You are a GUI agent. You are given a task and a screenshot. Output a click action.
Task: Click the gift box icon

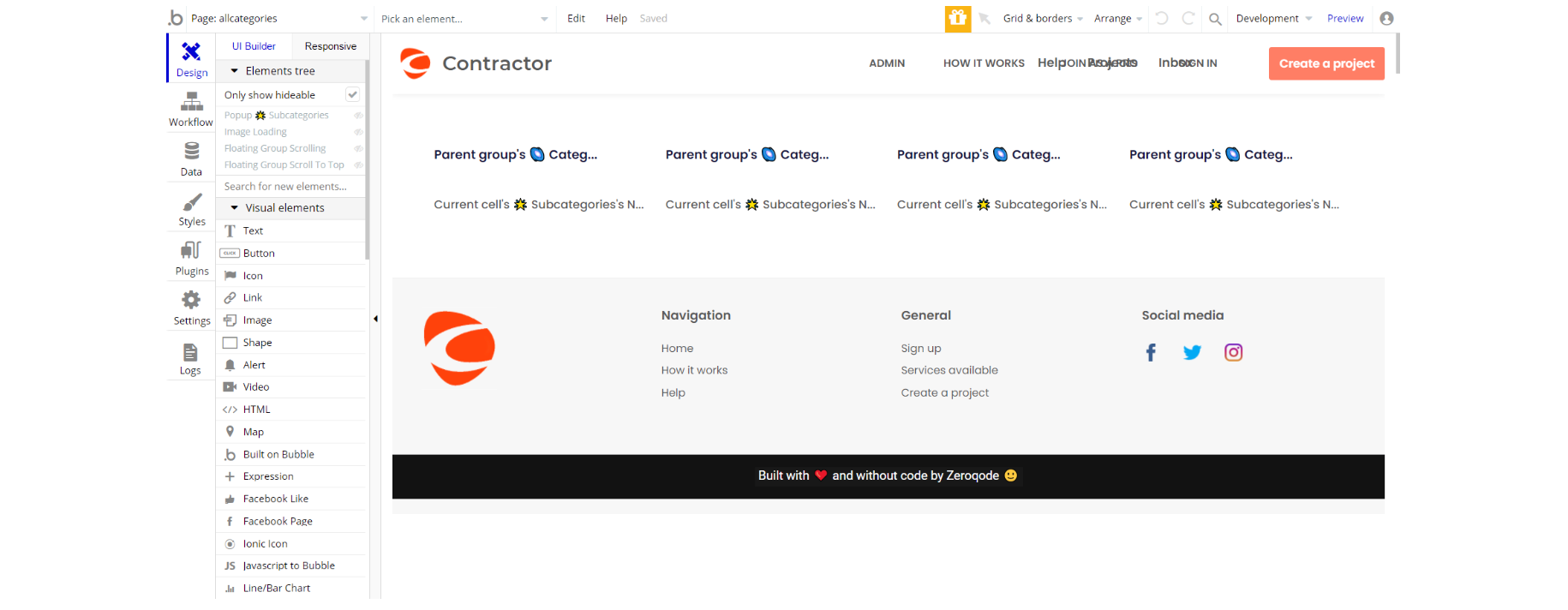pyautogui.click(x=958, y=18)
